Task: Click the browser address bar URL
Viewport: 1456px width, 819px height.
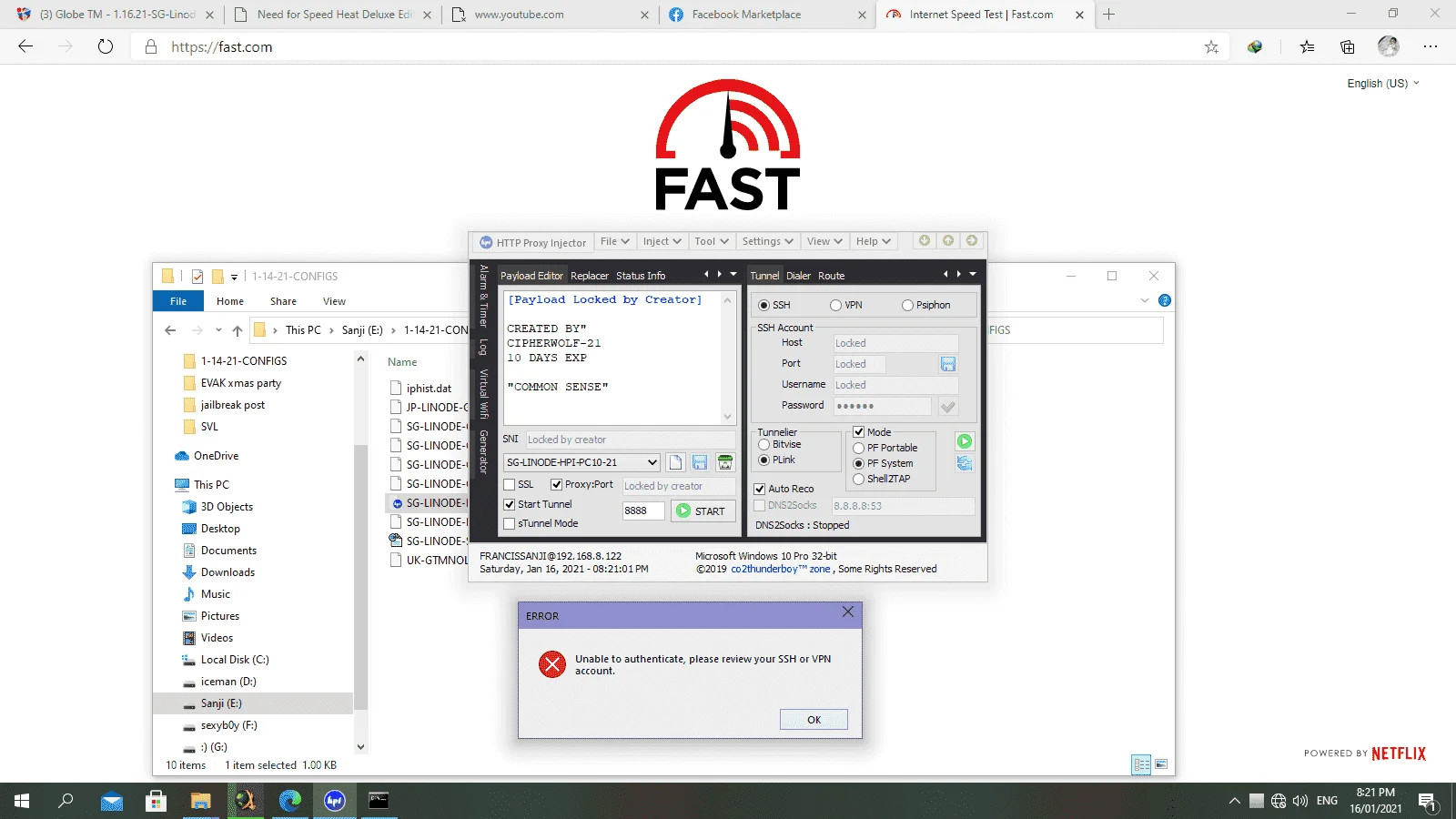Action: point(222,47)
